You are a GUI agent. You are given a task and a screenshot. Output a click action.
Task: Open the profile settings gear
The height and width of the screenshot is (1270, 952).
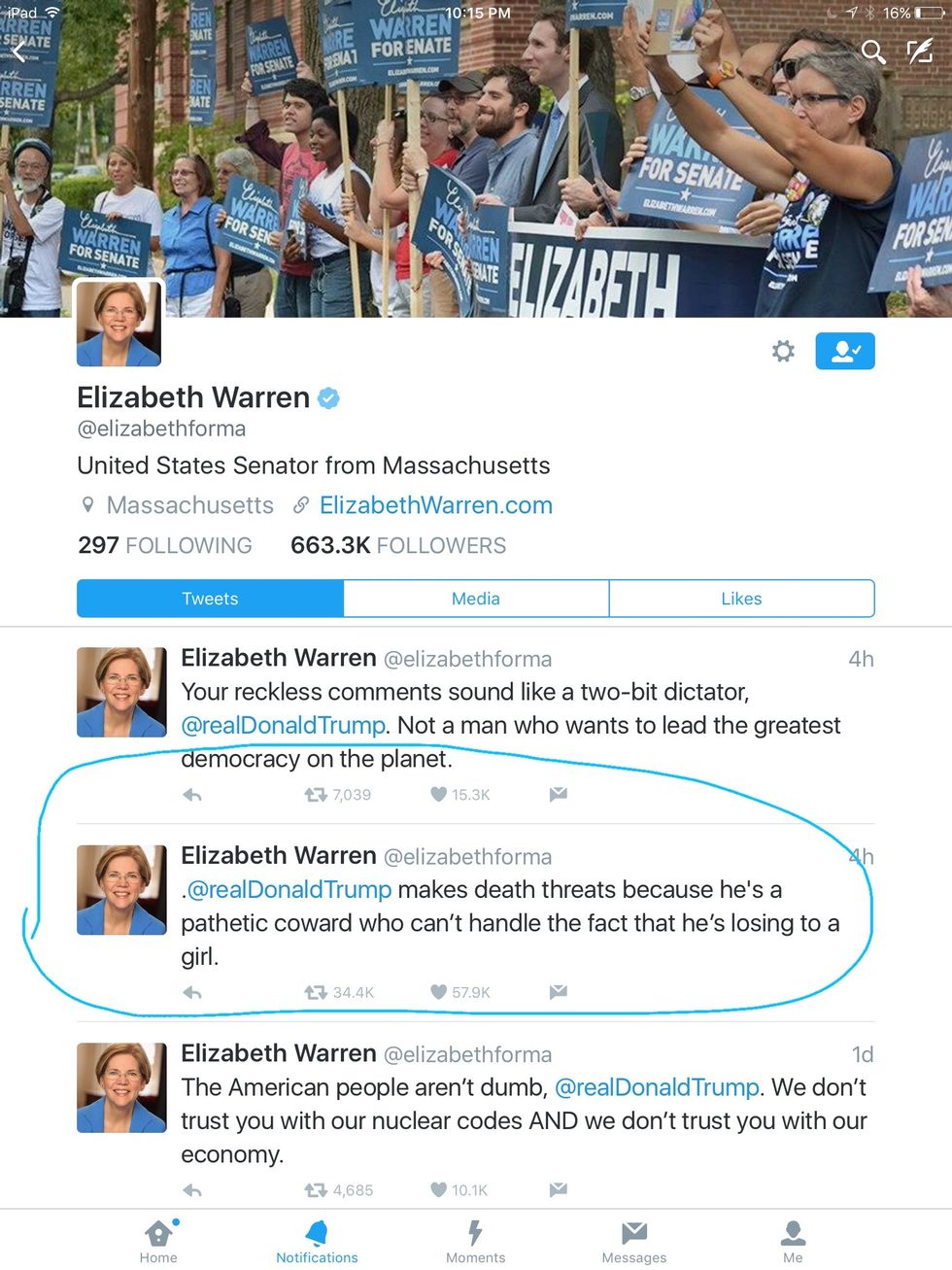point(783,351)
